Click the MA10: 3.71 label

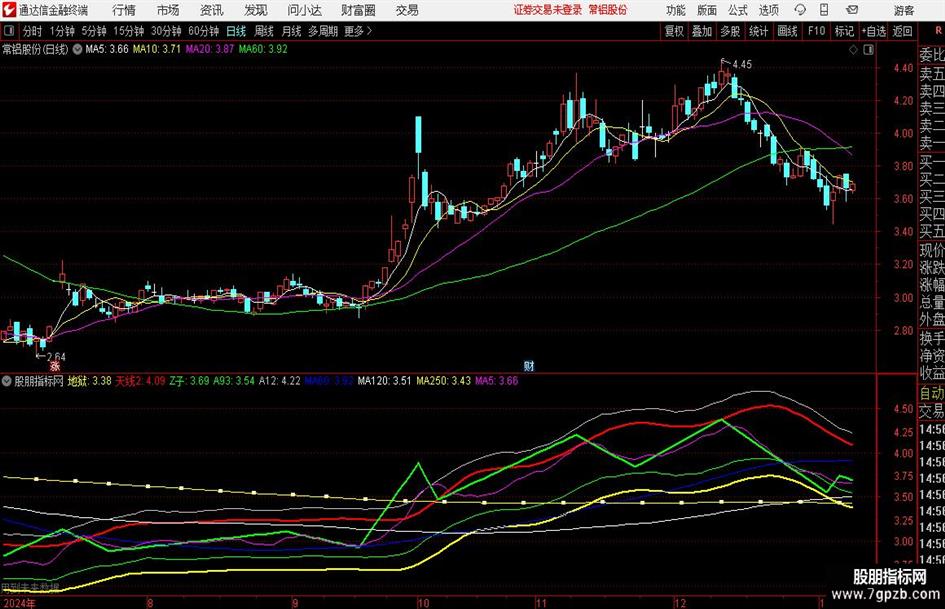click(157, 49)
